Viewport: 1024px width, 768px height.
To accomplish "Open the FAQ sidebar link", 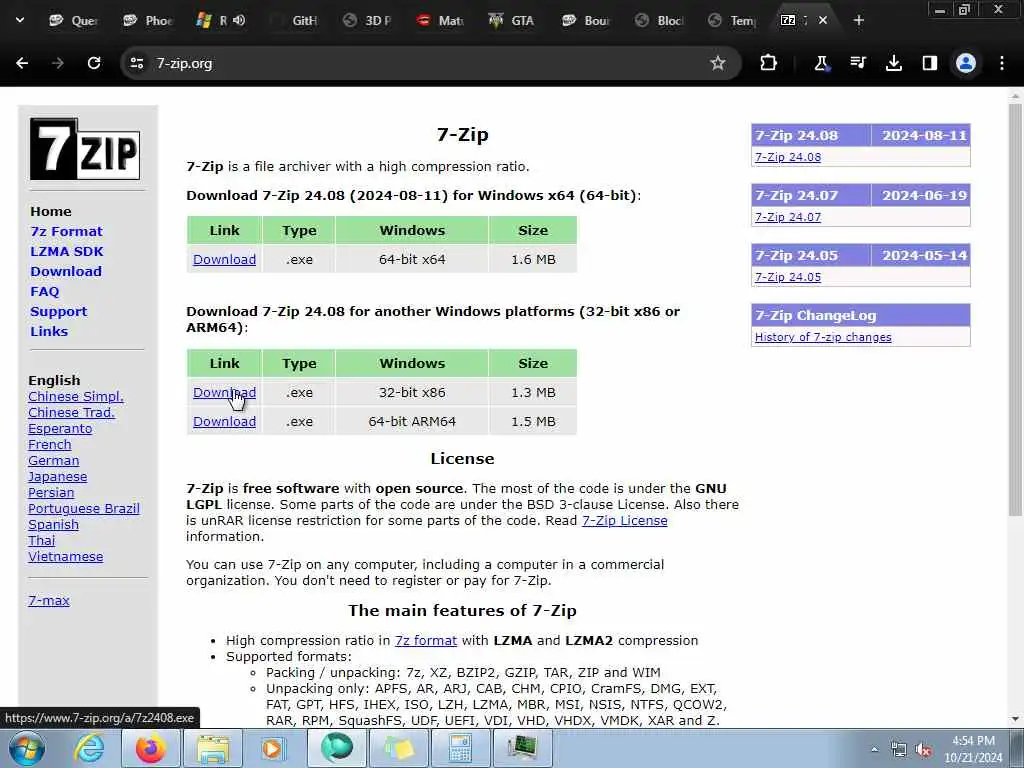I will (x=44, y=291).
